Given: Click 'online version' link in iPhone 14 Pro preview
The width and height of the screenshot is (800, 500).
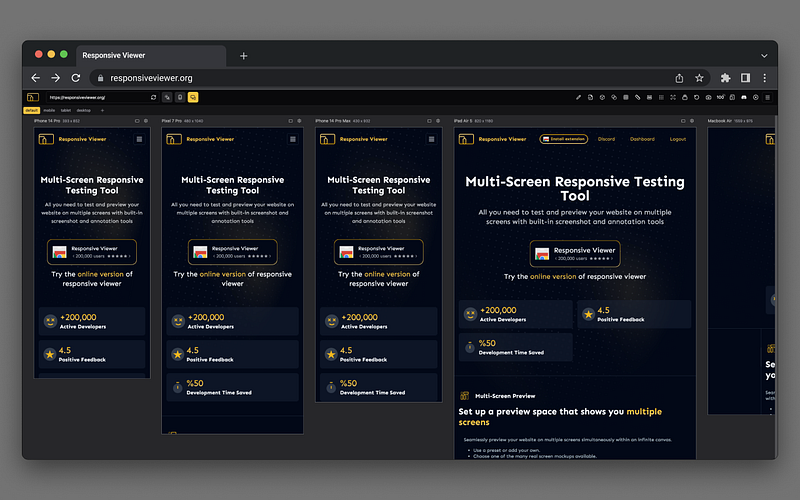Looking at the screenshot, I should pos(101,274).
